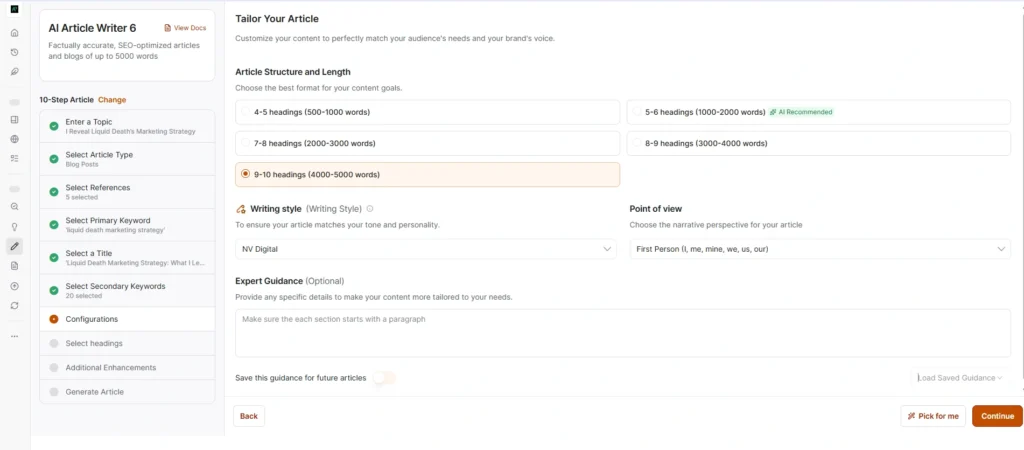Image resolution: width=1024 pixels, height=450 pixels.
Task: Toggle Save this guidance for future articles
Action: click(384, 378)
